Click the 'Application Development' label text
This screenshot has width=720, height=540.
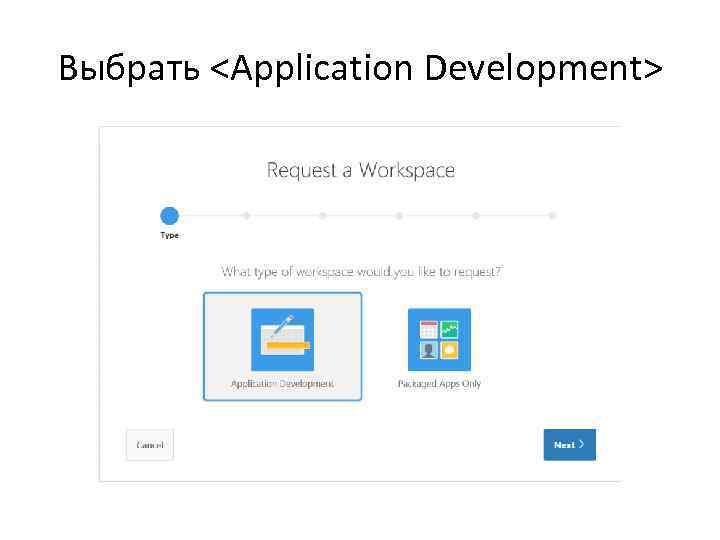tap(282, 384)
